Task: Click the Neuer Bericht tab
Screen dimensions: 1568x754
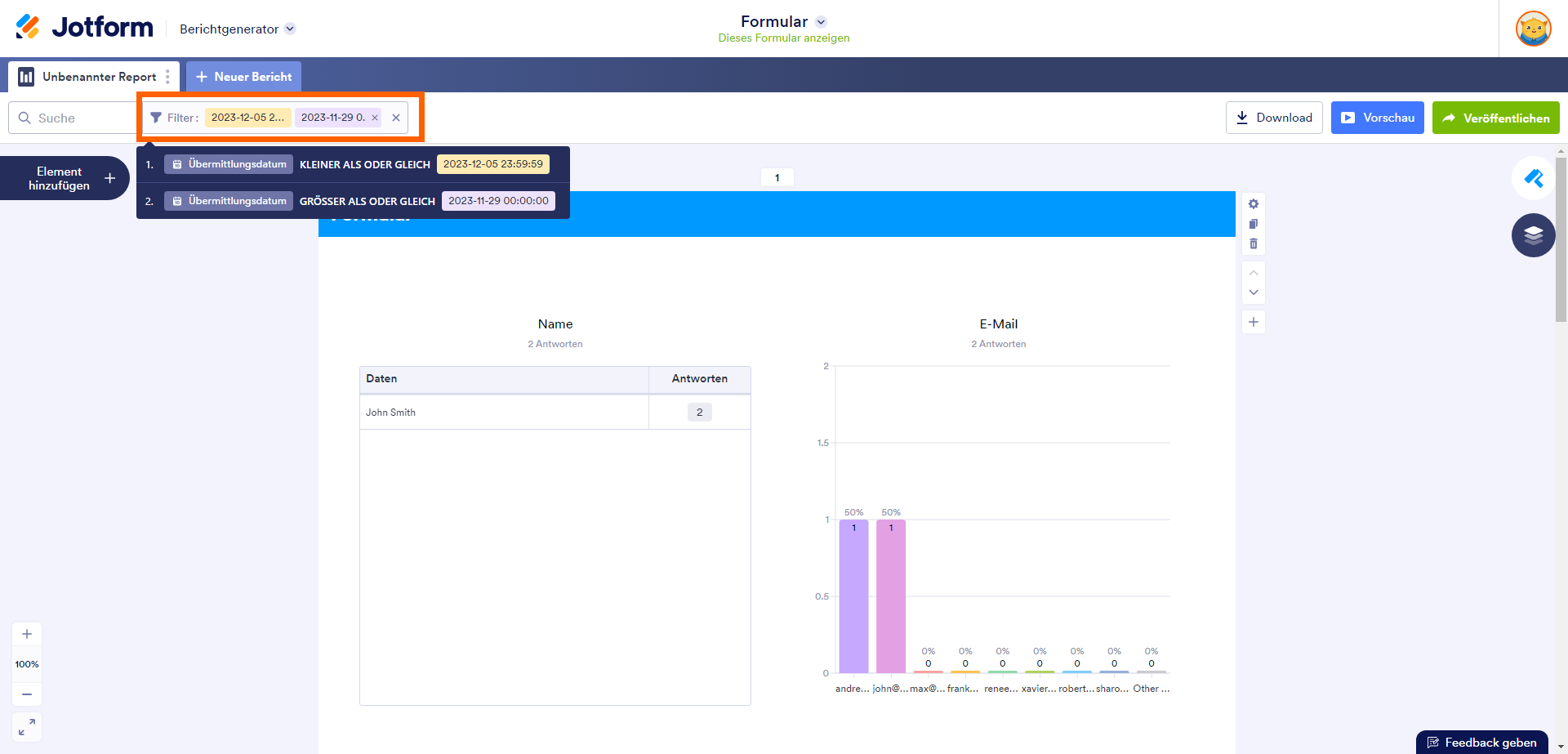Action: [x=243, y=77]
